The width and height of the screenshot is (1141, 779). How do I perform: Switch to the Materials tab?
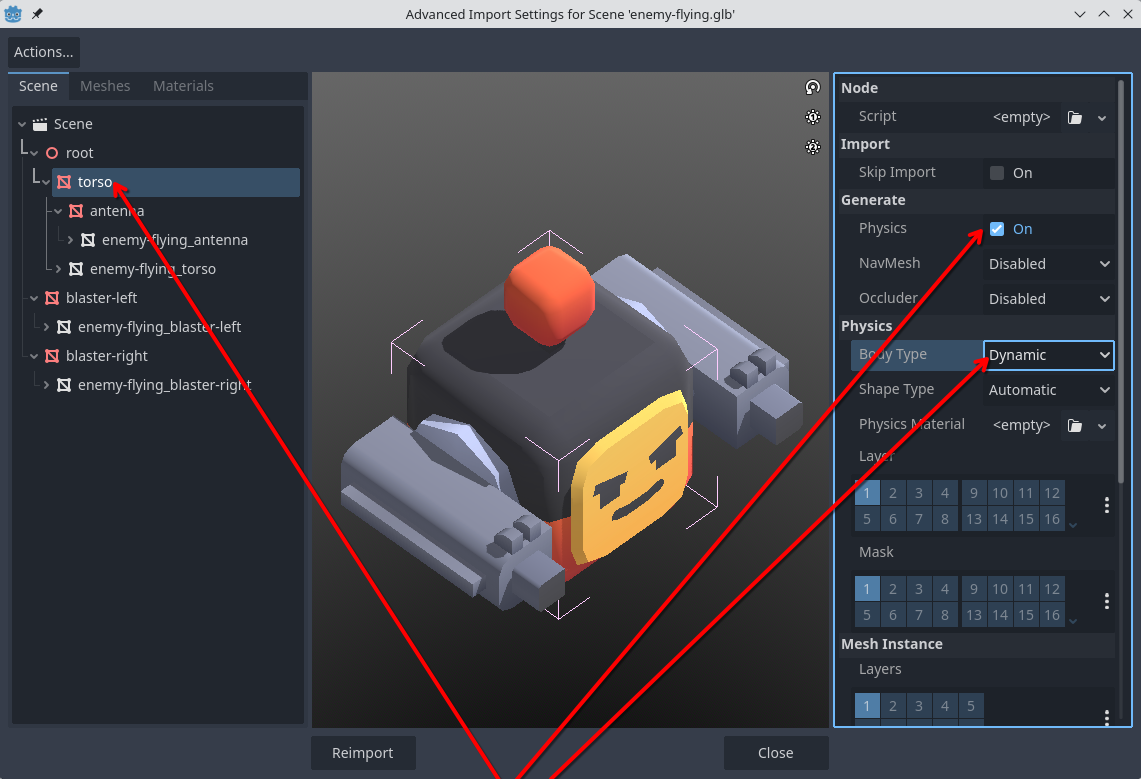click(183, 86)
